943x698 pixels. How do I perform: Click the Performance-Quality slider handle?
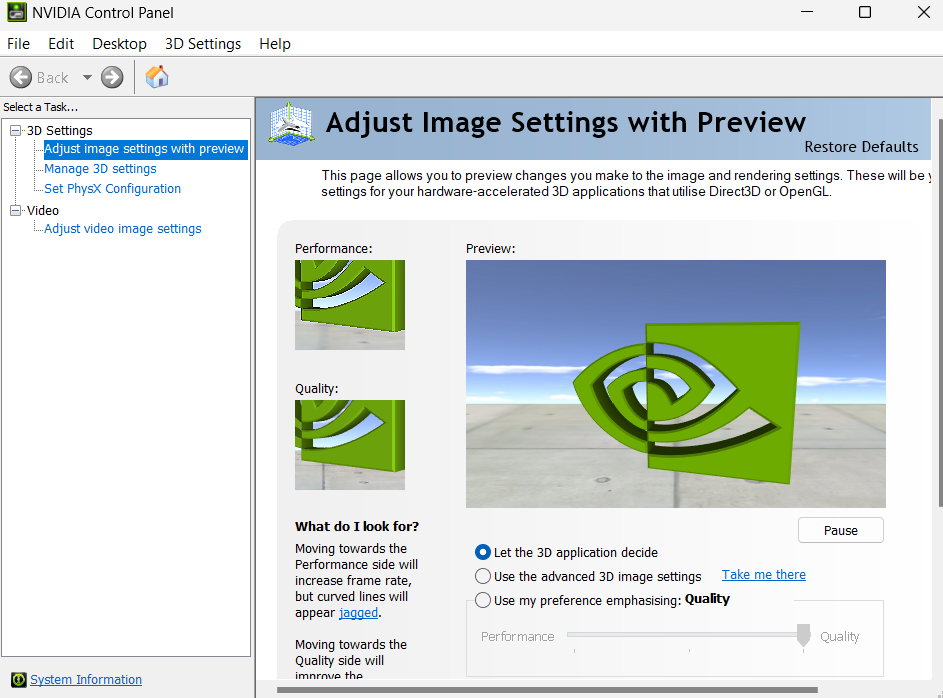803,635
